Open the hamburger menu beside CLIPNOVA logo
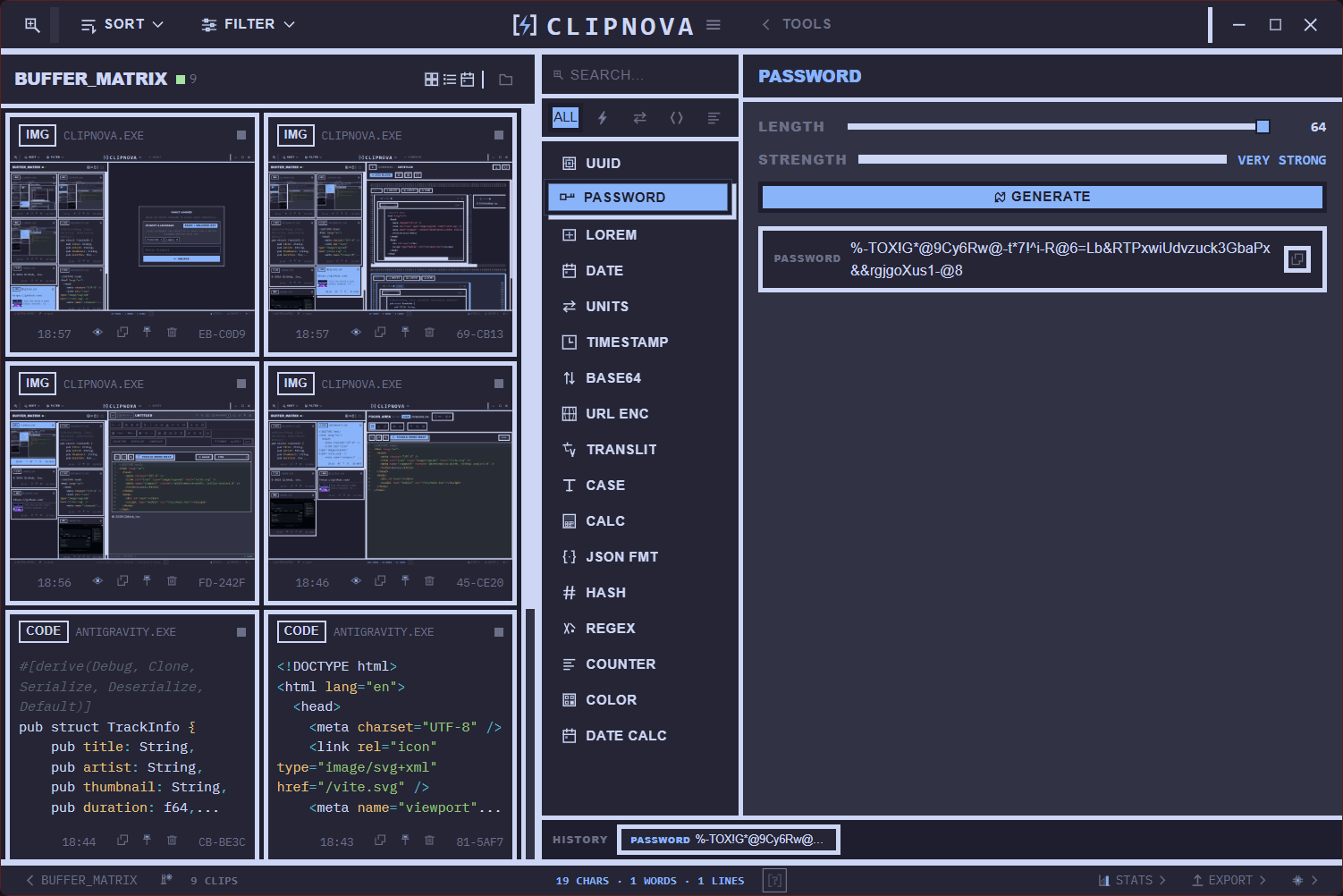This screenshot has height=896, width=1343. (714, 25)
